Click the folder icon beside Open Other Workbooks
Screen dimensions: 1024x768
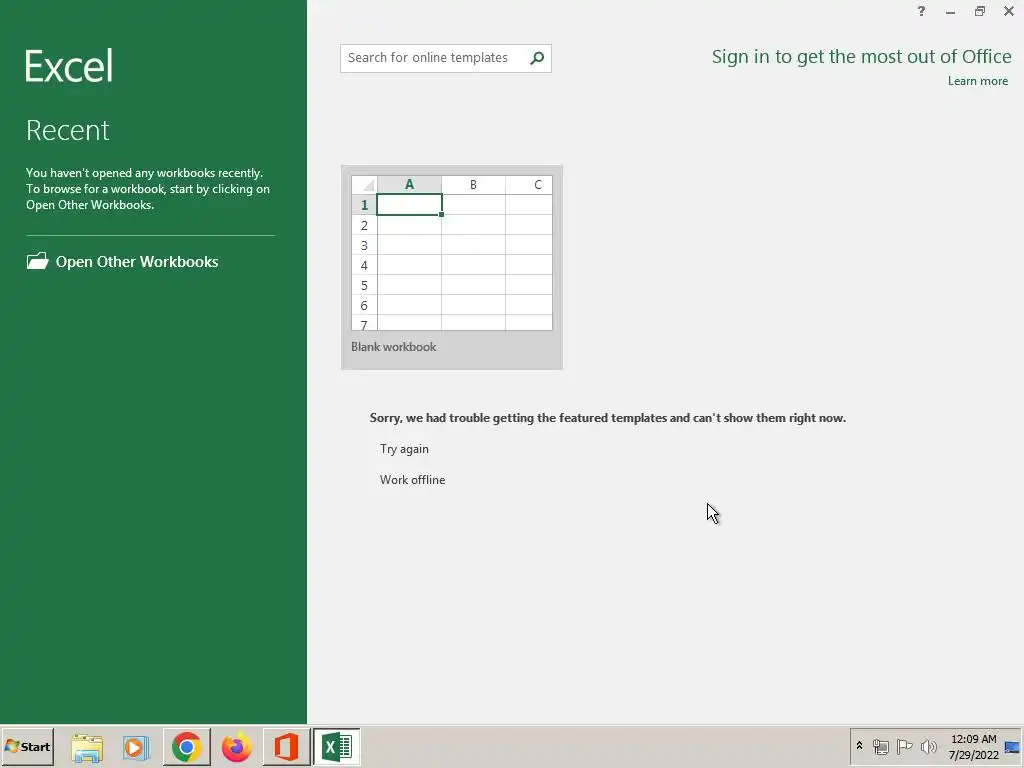pos(37,261)
